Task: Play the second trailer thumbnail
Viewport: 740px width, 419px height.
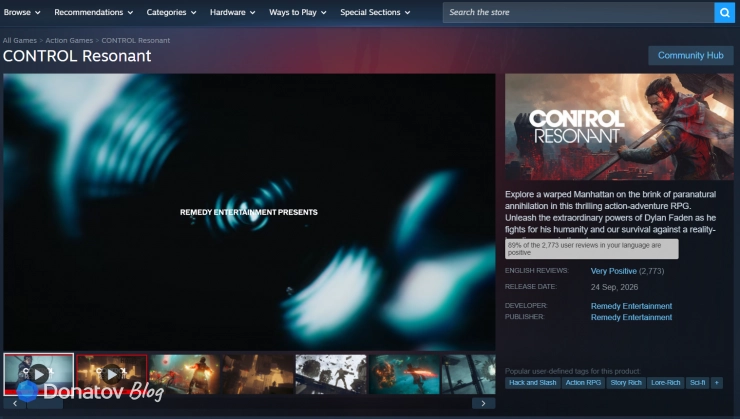Action: point(112,374)
